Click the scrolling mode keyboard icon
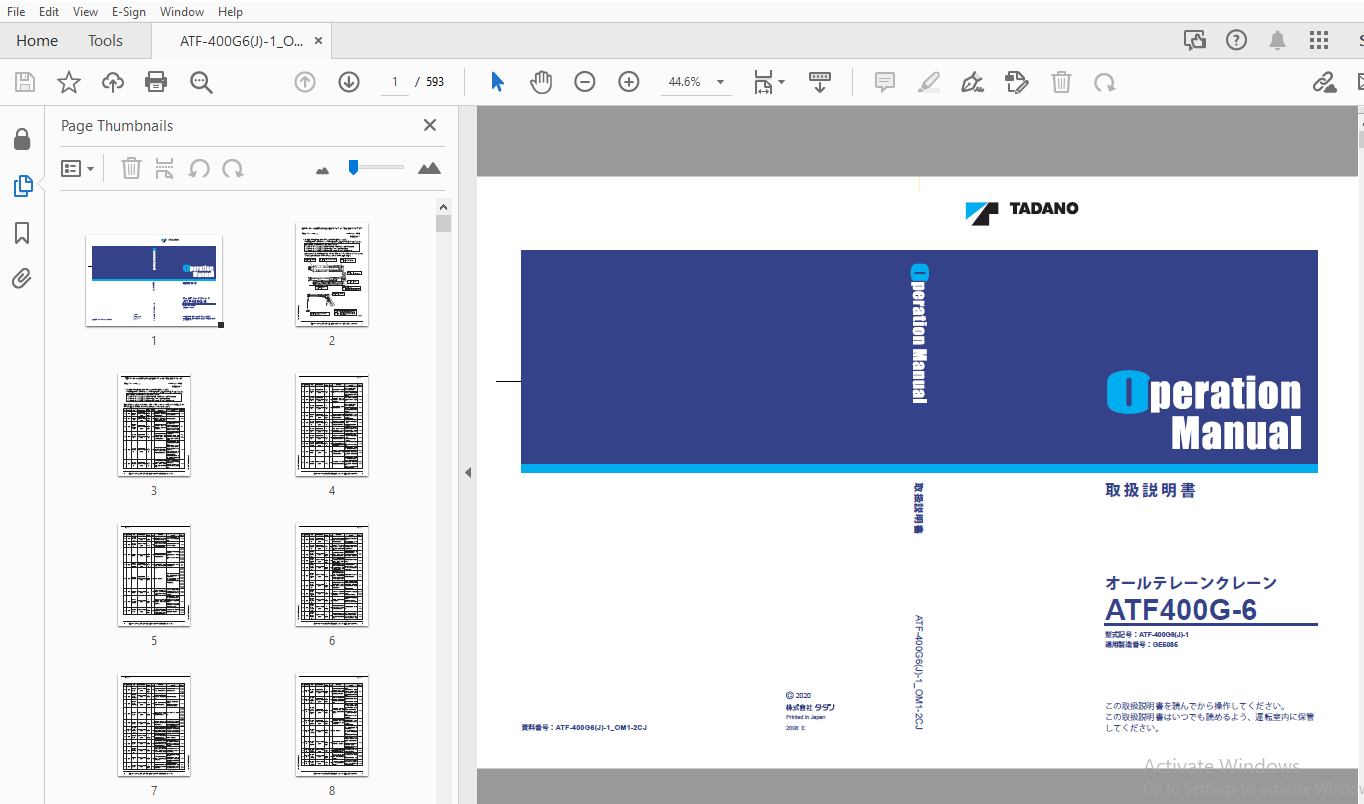 click(x=820, y=82)
